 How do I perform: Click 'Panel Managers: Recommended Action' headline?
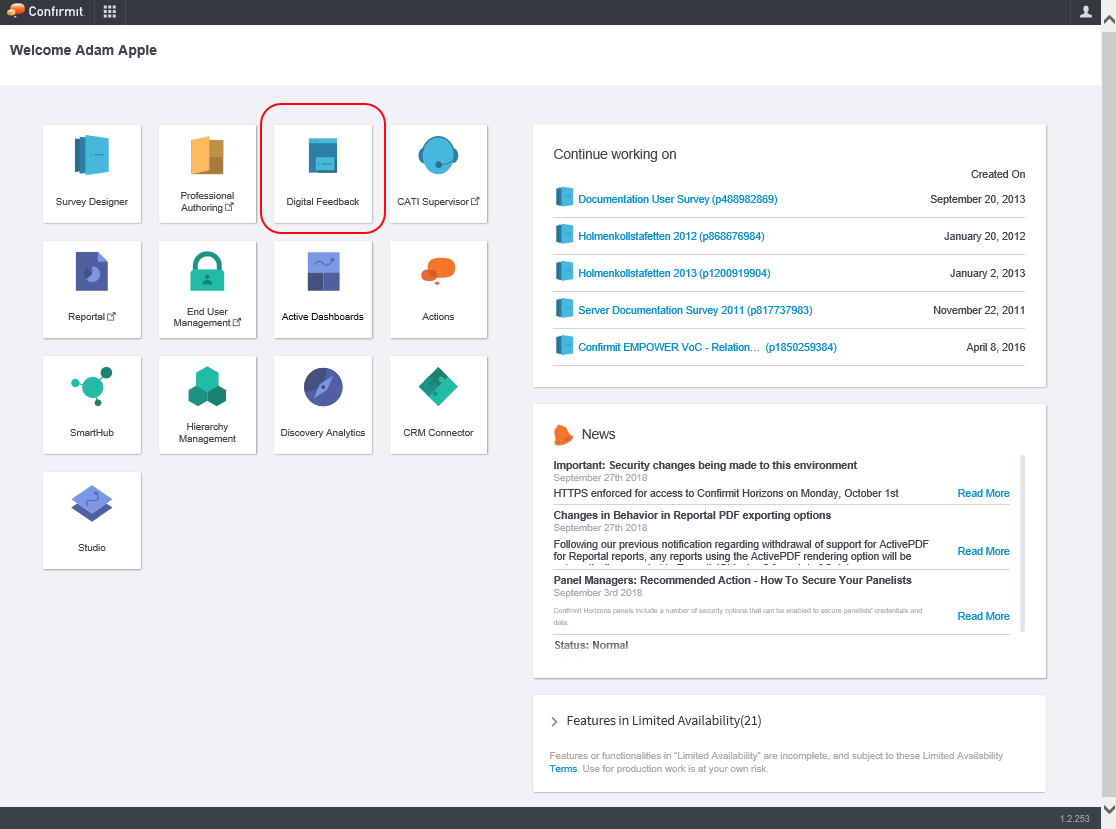732,580
